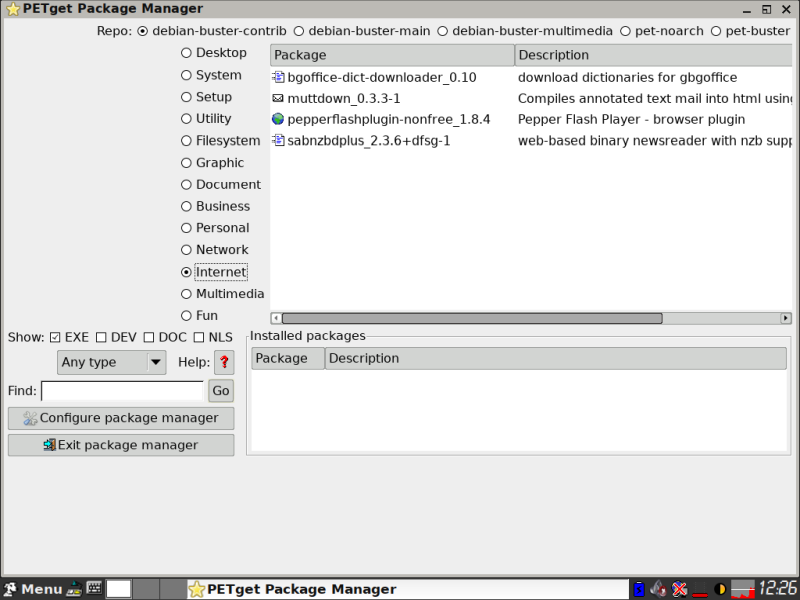The width and height of the screenshot is (800, 600).
Task: Click the red question mark help icon
Action: (224, 362)
